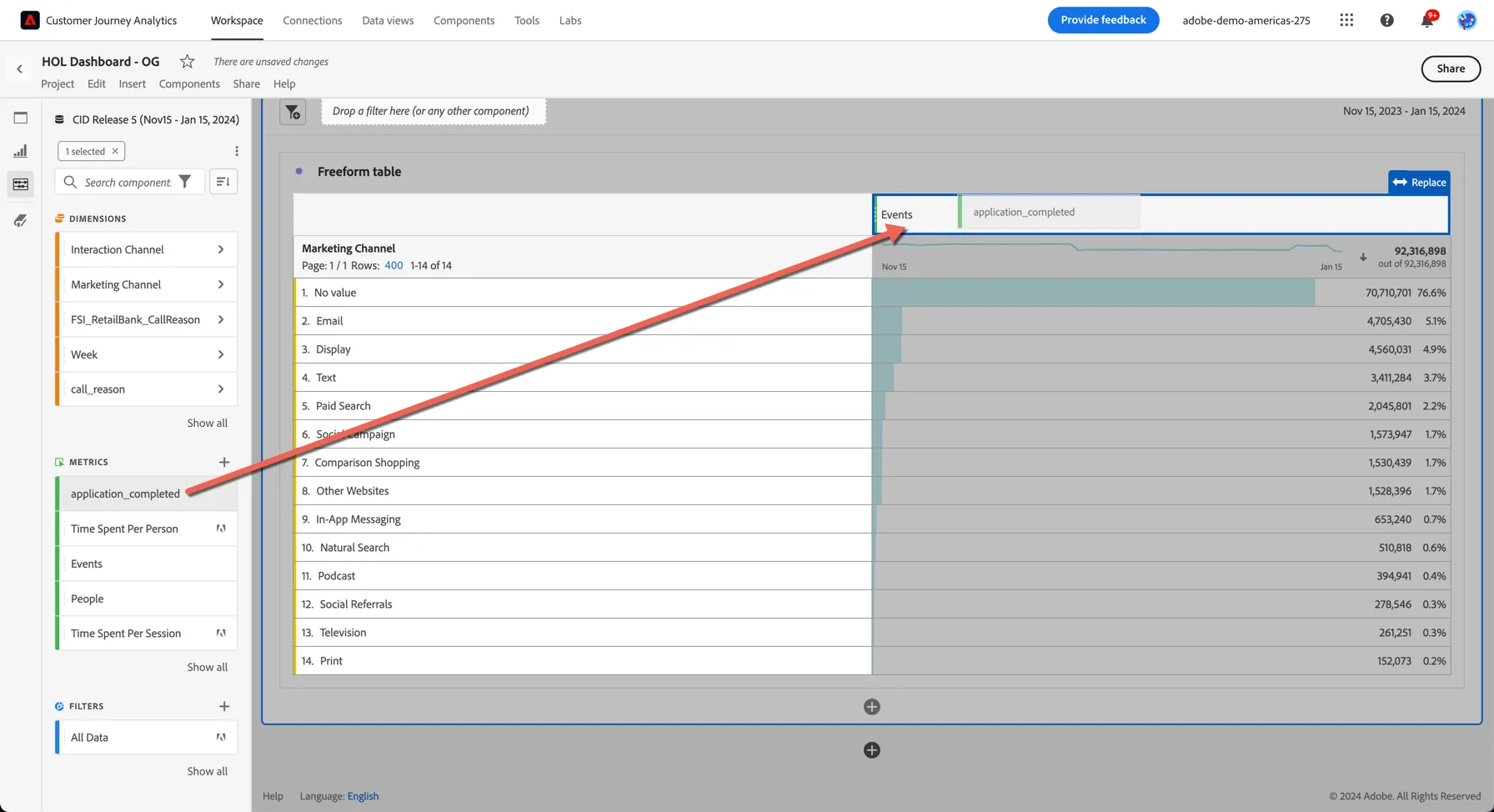Image resolution: width=1494 pixels, height=812 pixels.
Task: Click the sort descending arrow in Events column
Action: point(1363,257)
